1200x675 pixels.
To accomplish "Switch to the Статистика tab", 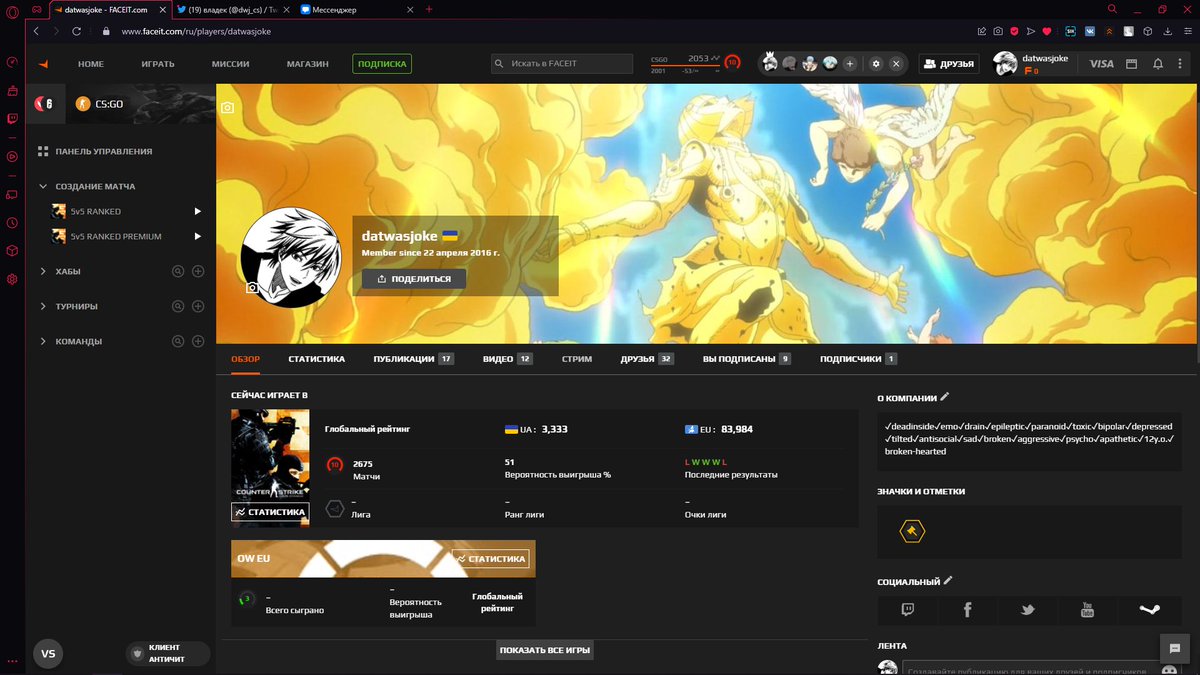I will (317, 358).
